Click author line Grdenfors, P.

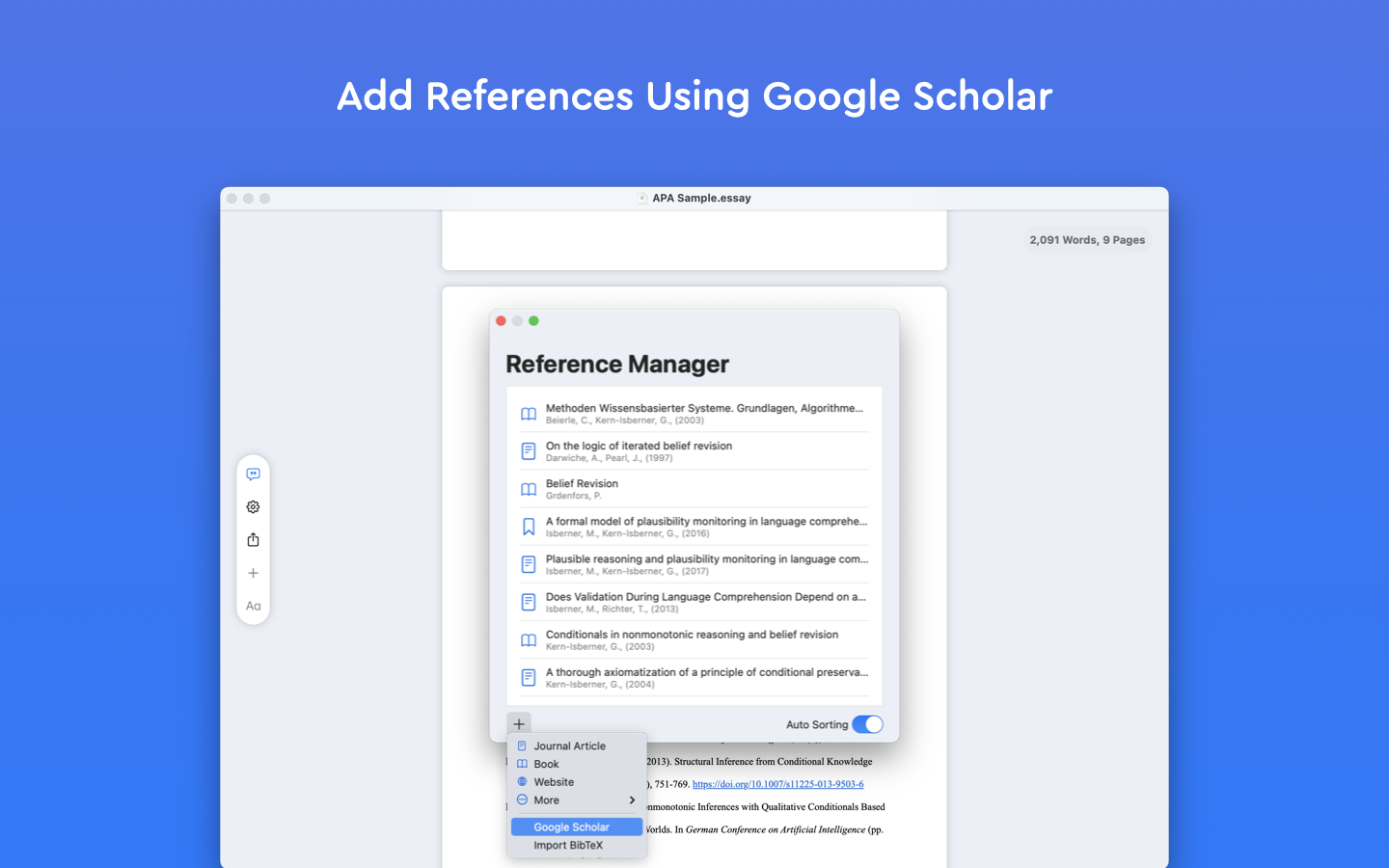point(574,496)
